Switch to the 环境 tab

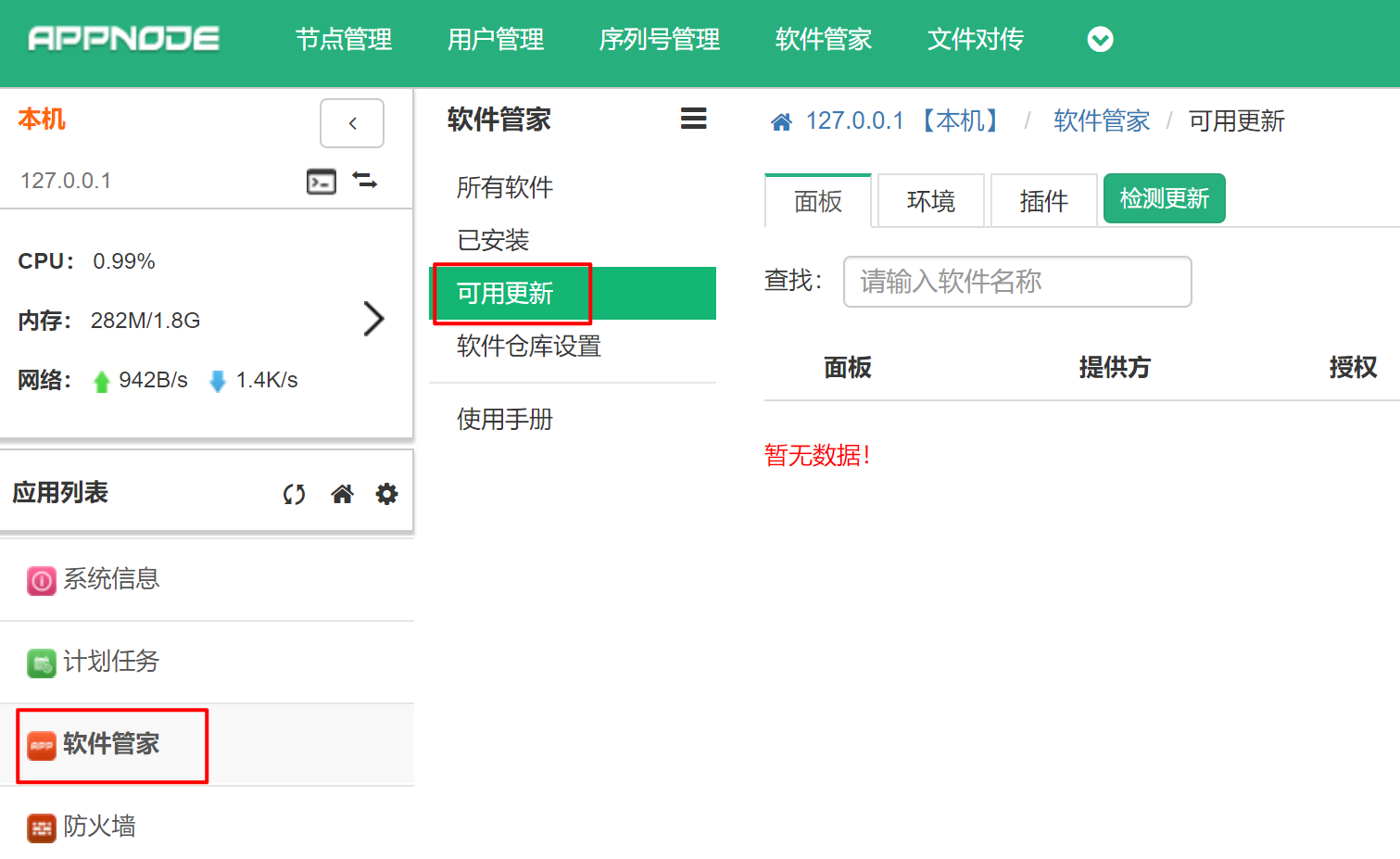coord(930,201)
